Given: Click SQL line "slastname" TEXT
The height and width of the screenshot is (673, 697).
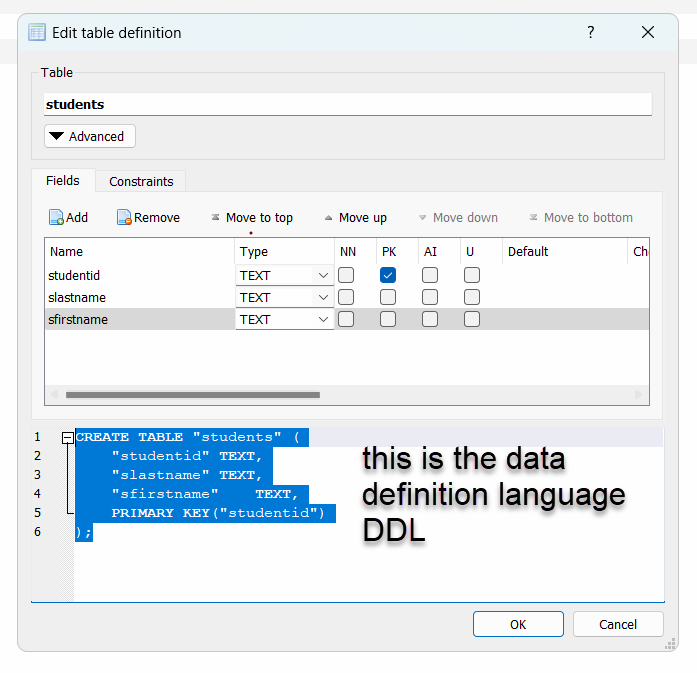Looking at the screenshot, I should (187, 475).
